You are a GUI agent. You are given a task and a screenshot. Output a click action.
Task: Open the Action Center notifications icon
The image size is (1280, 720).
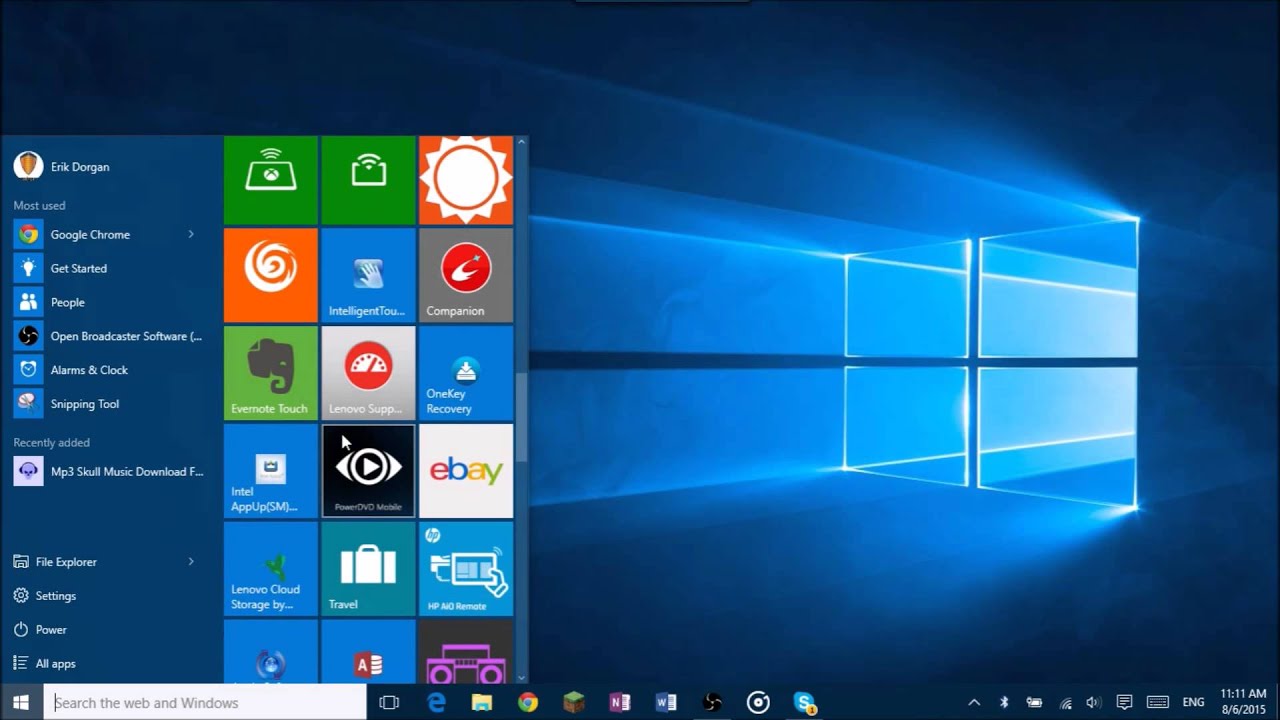point(1124,702)
